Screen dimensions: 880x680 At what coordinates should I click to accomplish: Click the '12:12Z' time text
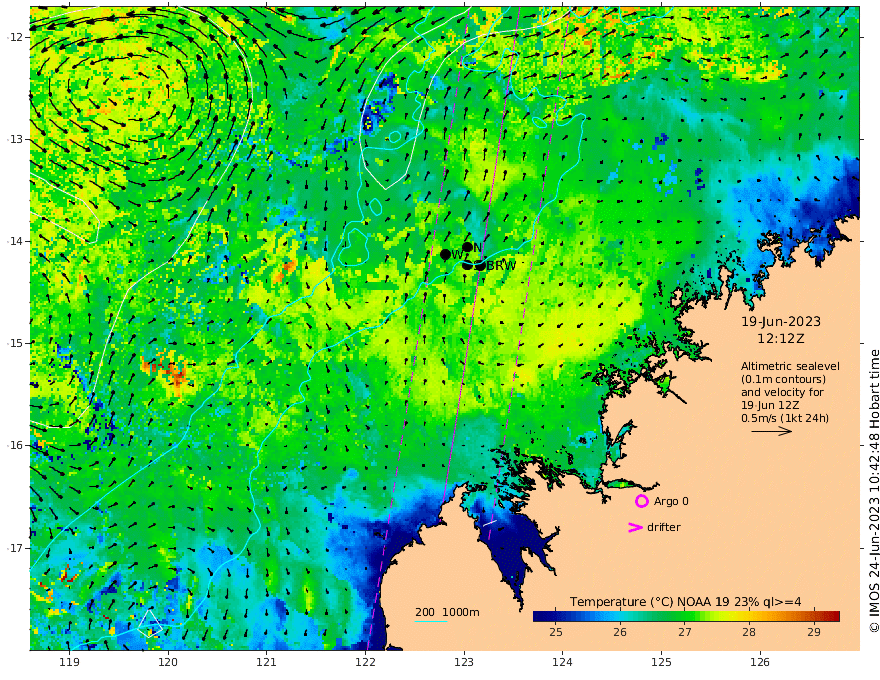[x=781, y=339]
